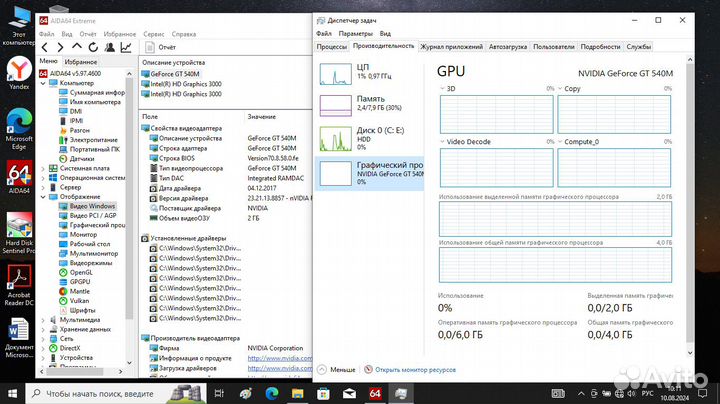Open the nvidia.com driver download link
This screenshot has height=404, width=720.
tap(280, 368)
